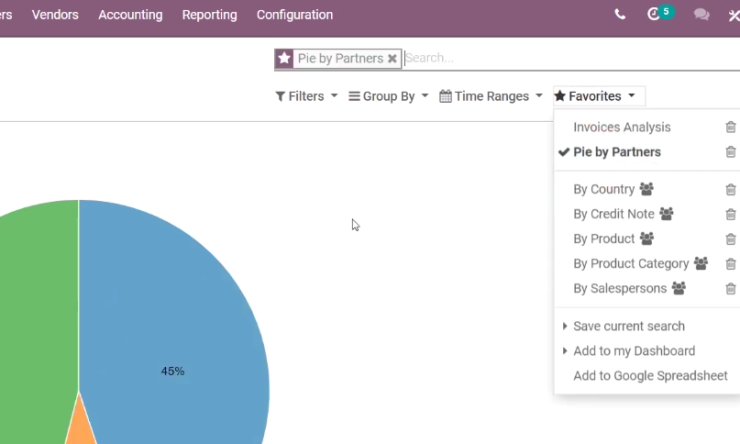Click Add to Google Spreadsheet
Image resolution: width=740 pixels, height=444 pixels.
point(650,376)
